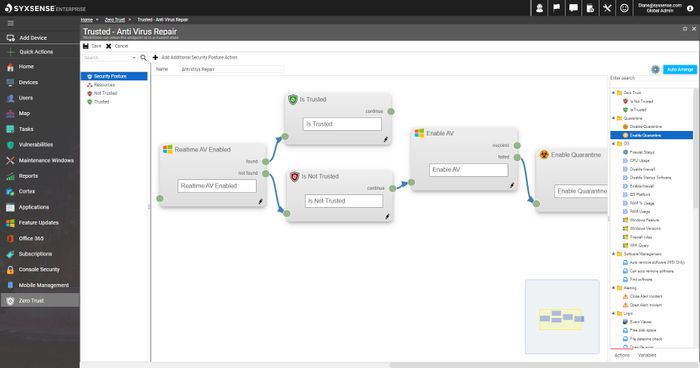
Task: Select Find software in actions tree
Action: click(x=641, y=280)
